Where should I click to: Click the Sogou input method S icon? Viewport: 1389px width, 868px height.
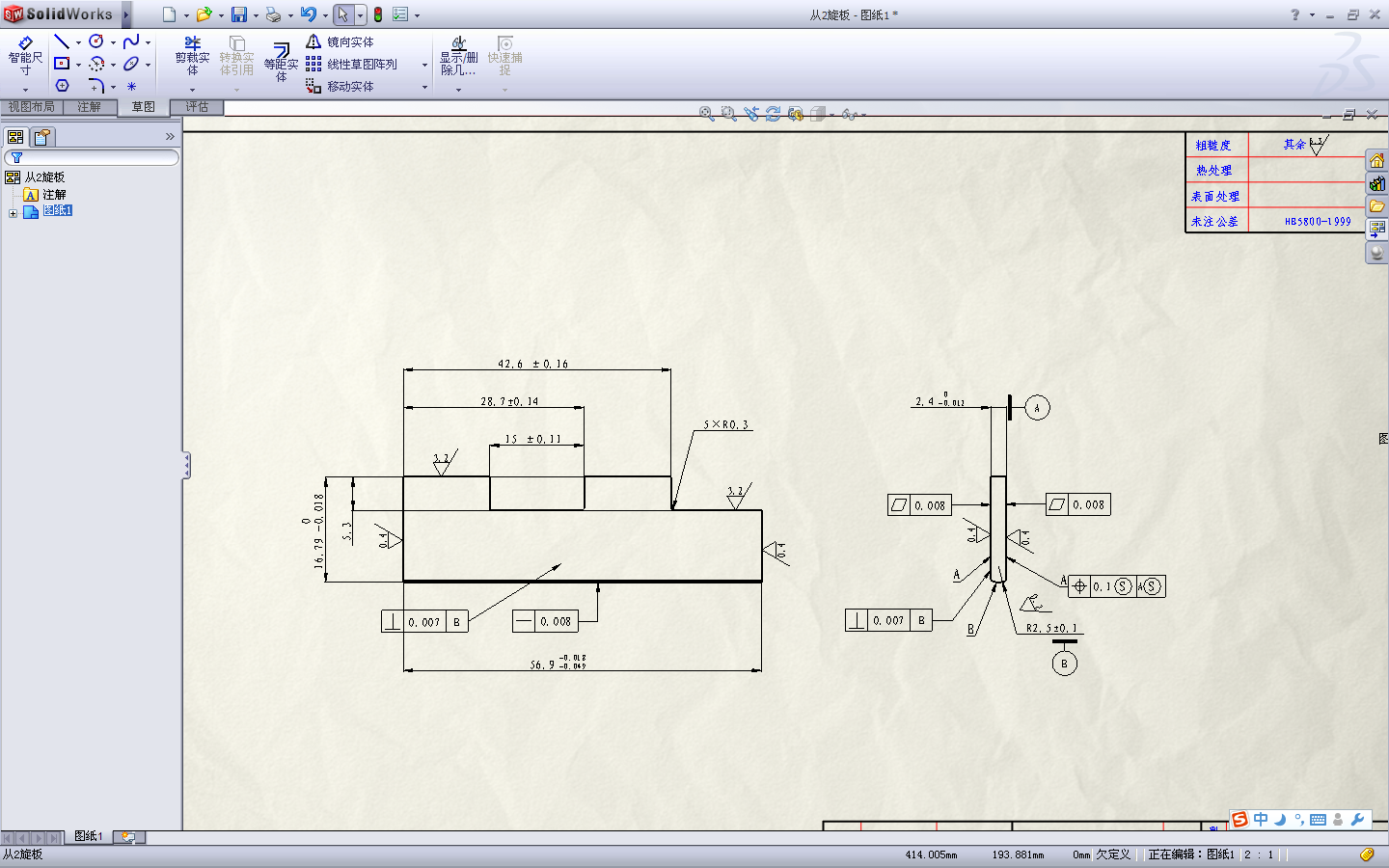point(1240,819)
